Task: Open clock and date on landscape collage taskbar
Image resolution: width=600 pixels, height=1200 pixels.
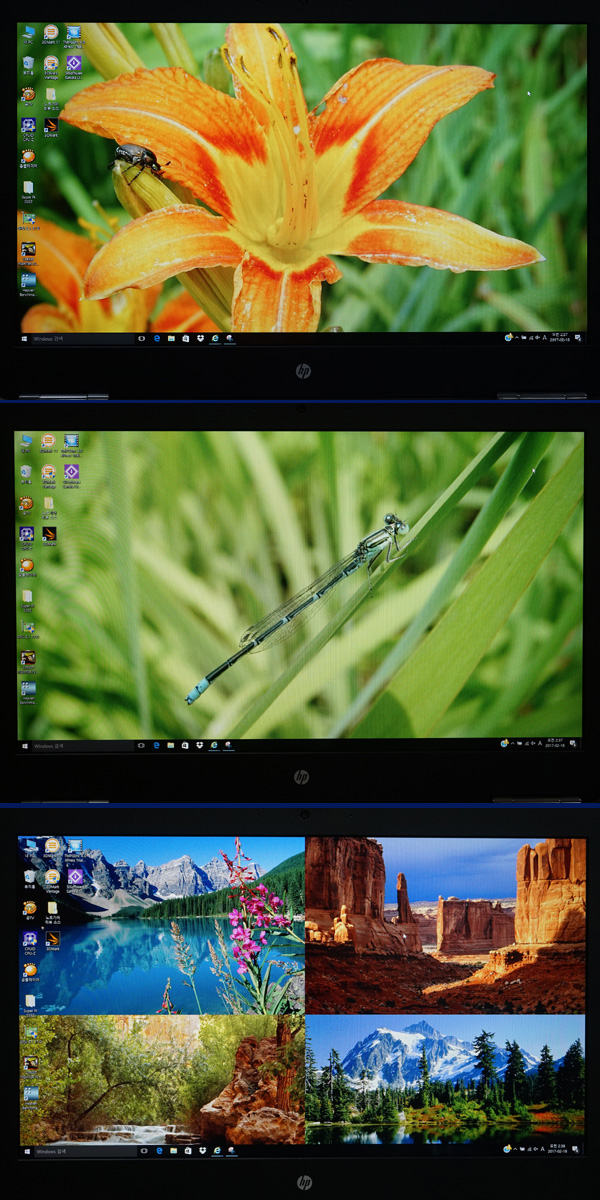Action: (x=558, y=1150)
